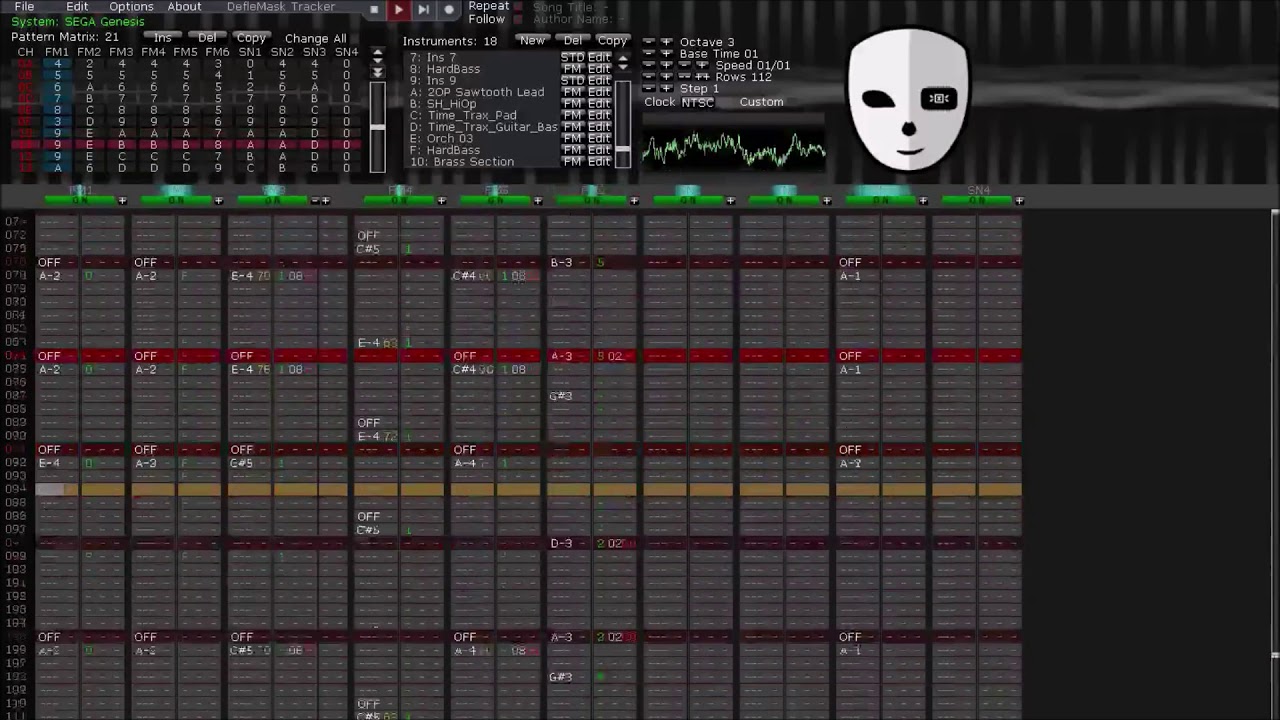Expand FM6 channel effect columns with plus
This screenshot has height=720, width=1280.
[634, 201]
